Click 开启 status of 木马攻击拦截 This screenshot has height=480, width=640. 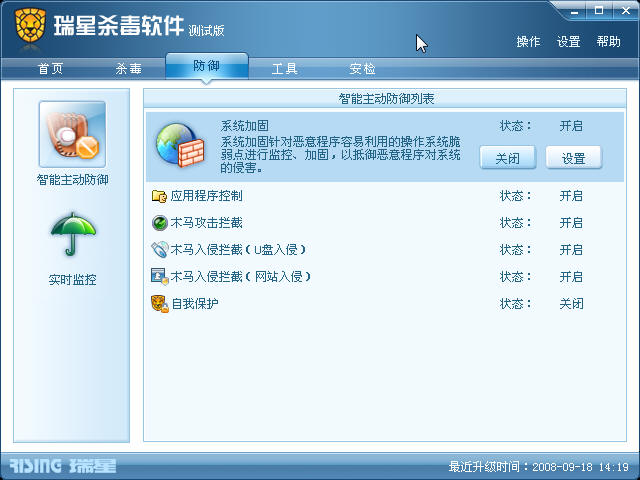coord(571,223)
